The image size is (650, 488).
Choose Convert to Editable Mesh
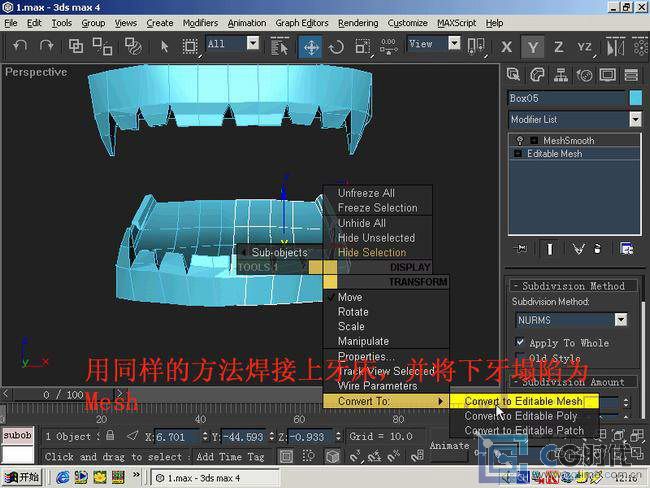tap(524, 401)
